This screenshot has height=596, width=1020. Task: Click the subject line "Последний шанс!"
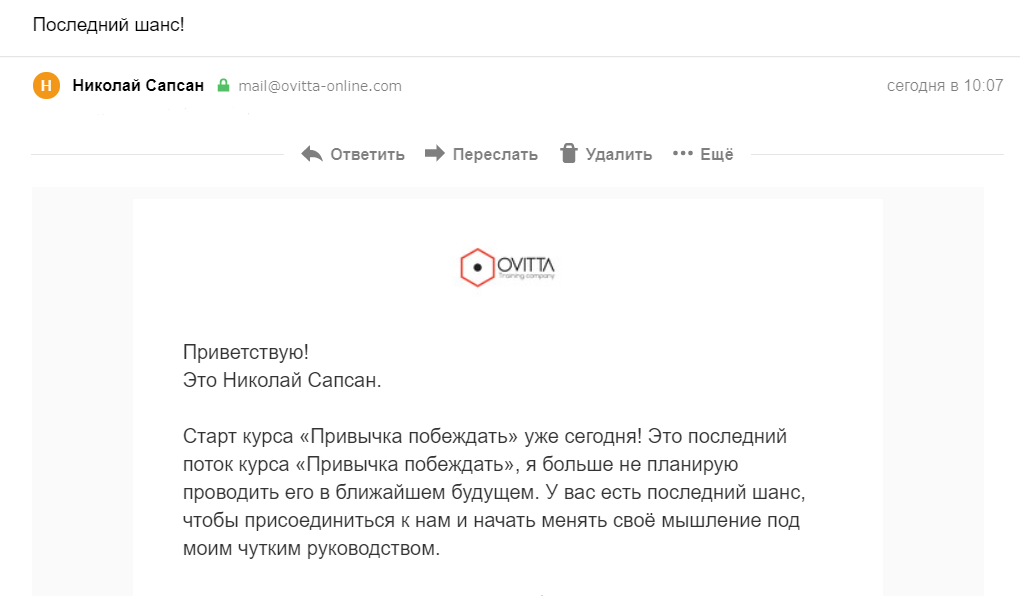(108, 24)
